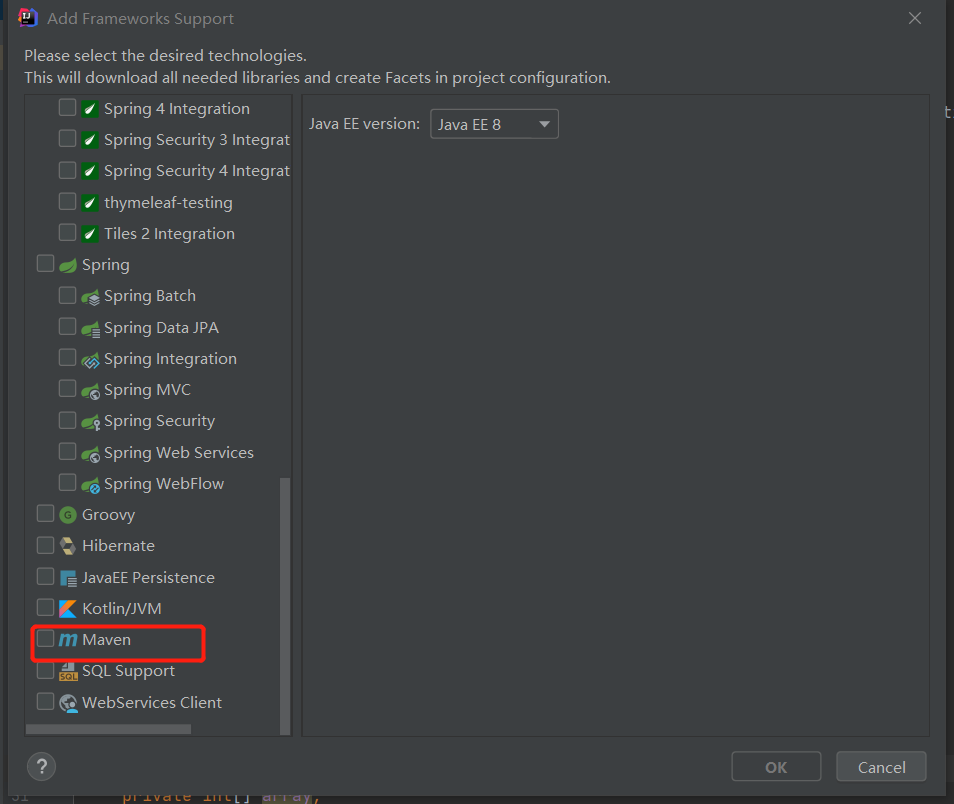The width and height of the screenshot is (954, 804).
Task: Select the Kotlin/JVM label
Action: [122, 609]
